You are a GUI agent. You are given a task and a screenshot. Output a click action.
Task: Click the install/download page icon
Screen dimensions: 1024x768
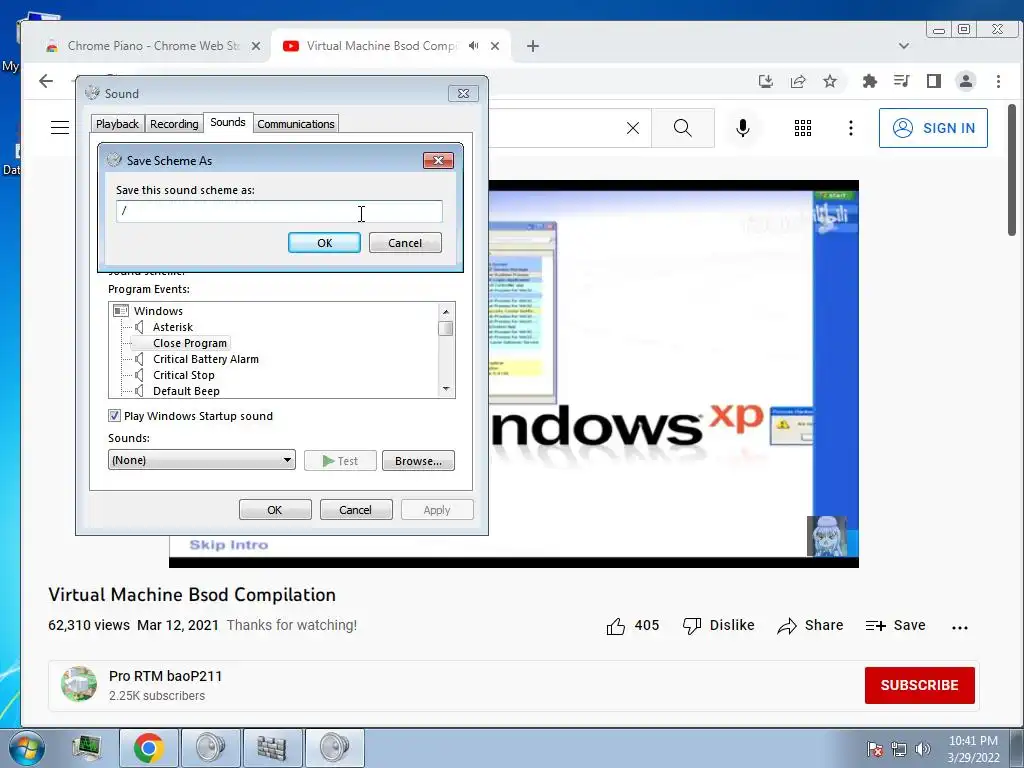coord(766,81)
